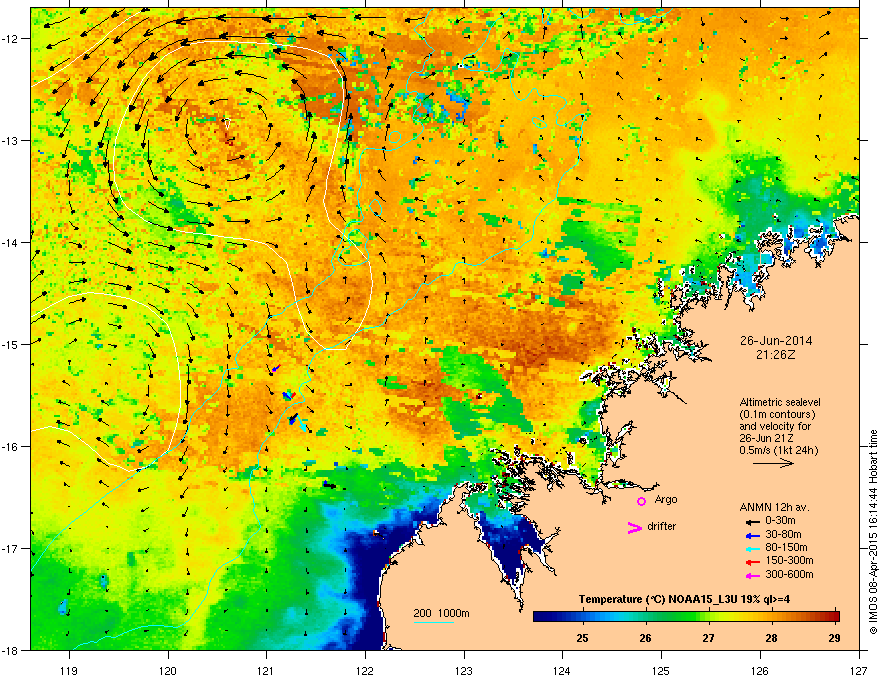Click the temperature color bar at 29
The height and width of the screenshot is (680, 880).
coord(835,617)
